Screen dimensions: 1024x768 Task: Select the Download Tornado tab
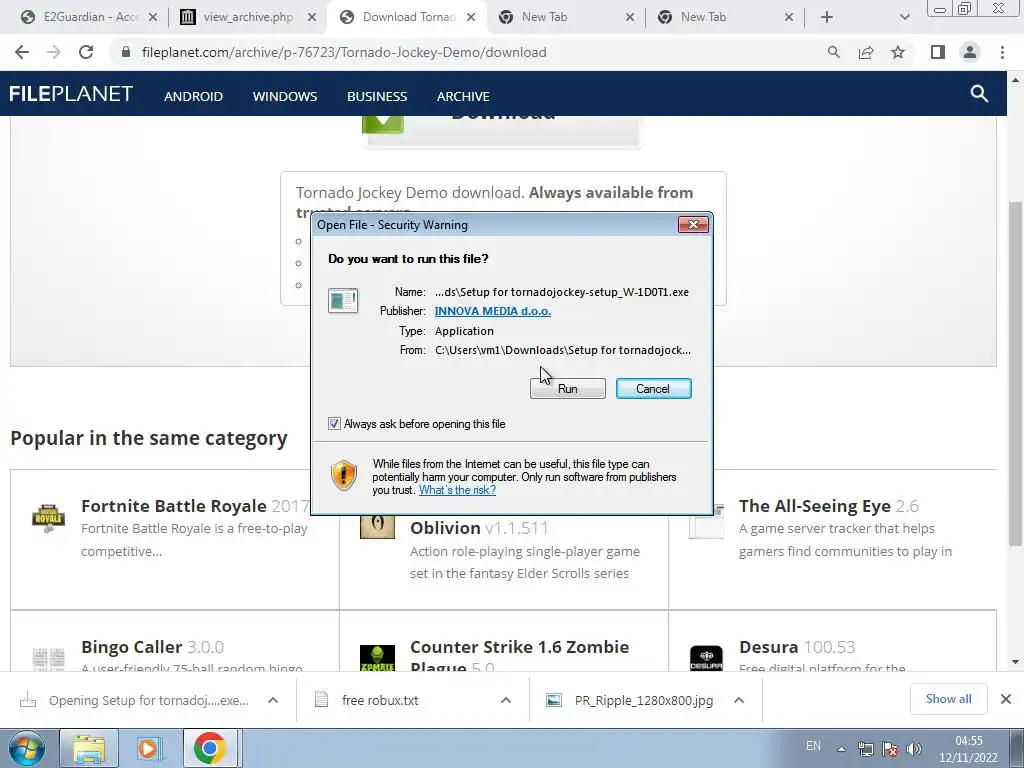[x=408, y=17]
